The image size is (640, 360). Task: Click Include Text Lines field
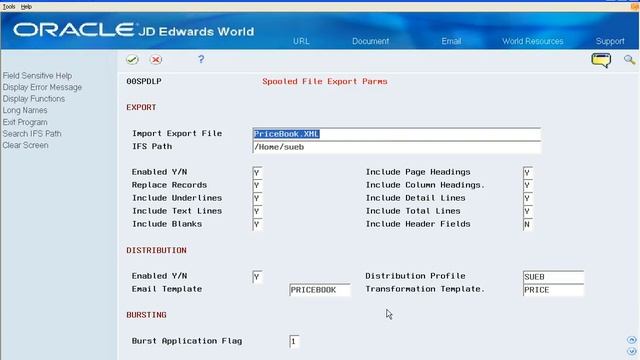[x=257, y=211]
